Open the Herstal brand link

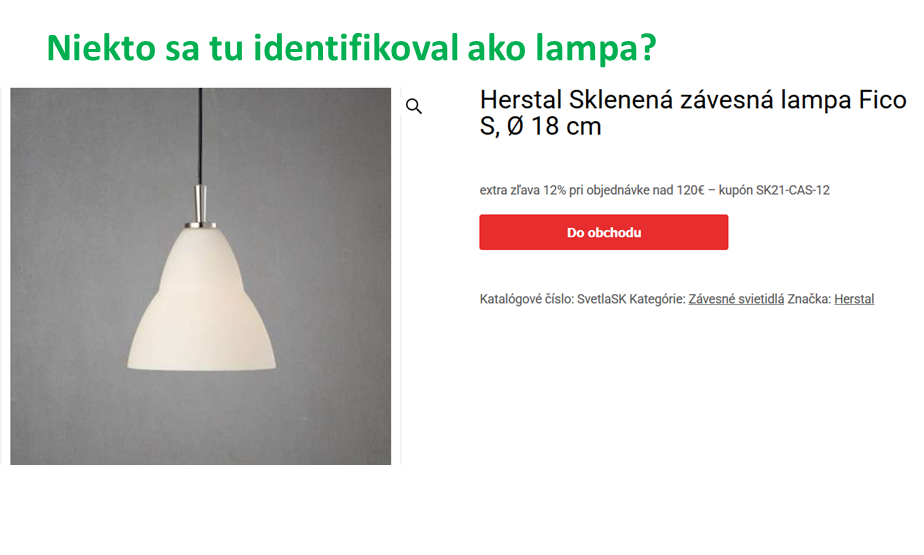(854, 299)
